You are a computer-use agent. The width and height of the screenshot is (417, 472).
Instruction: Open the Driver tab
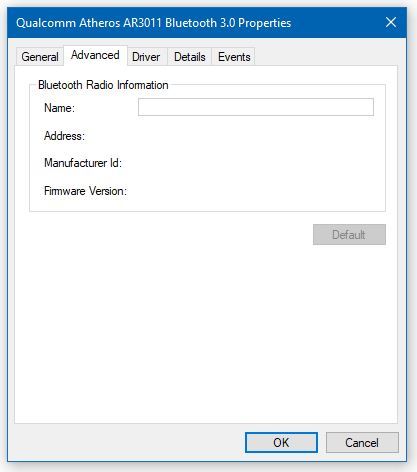coord(146,57)
